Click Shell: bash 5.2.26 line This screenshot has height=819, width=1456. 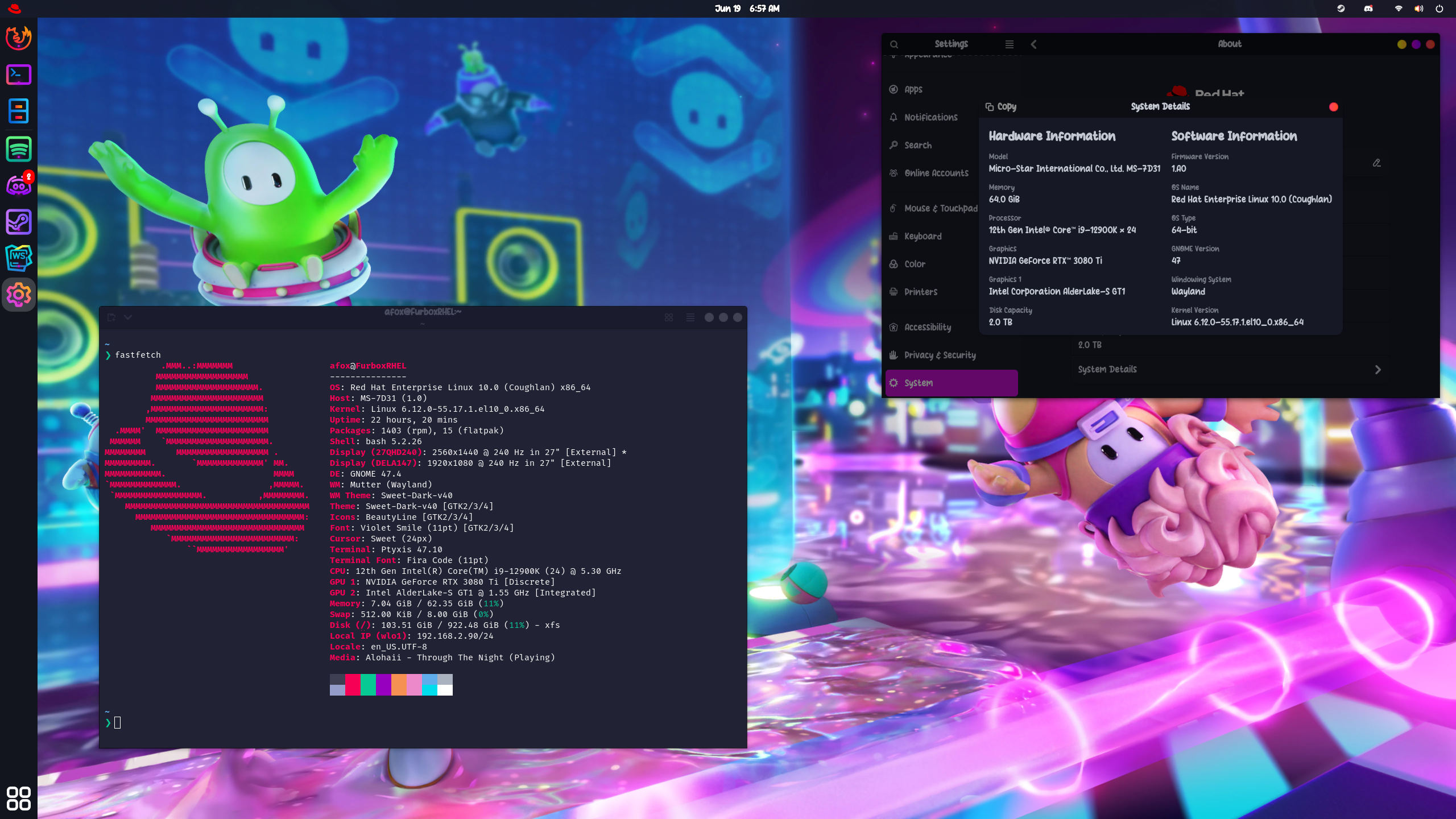coord(376,441)
